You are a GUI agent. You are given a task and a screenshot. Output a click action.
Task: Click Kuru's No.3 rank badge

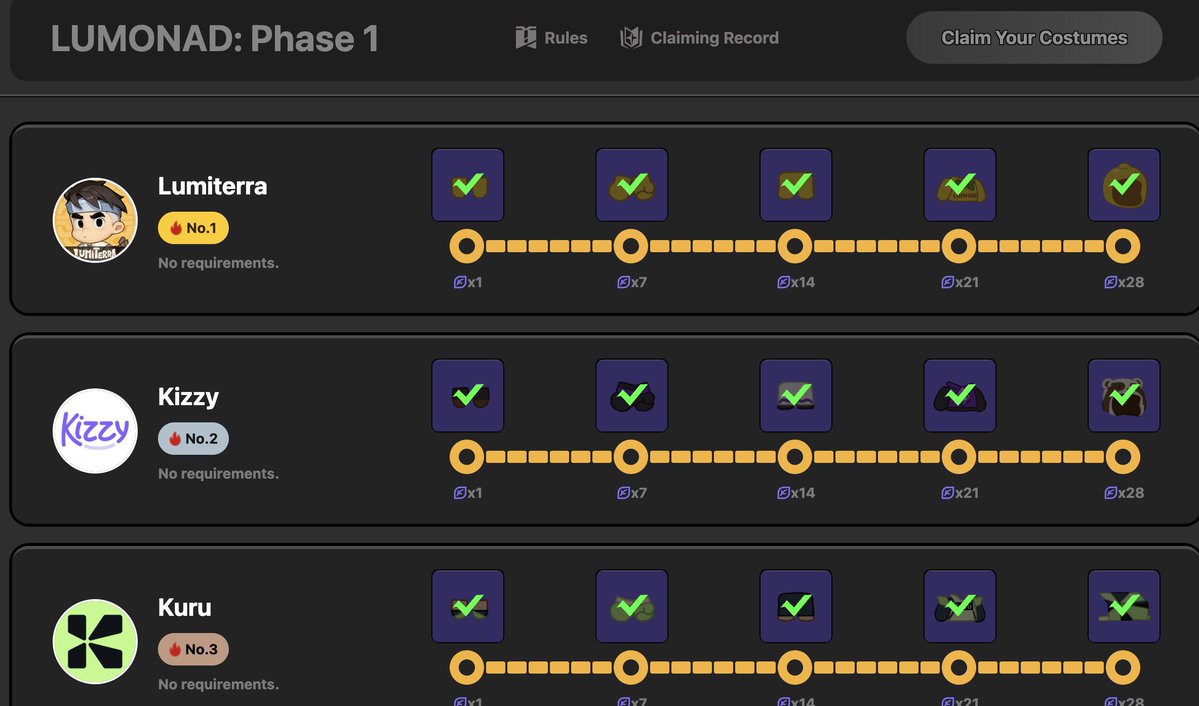tap(193, 650)
